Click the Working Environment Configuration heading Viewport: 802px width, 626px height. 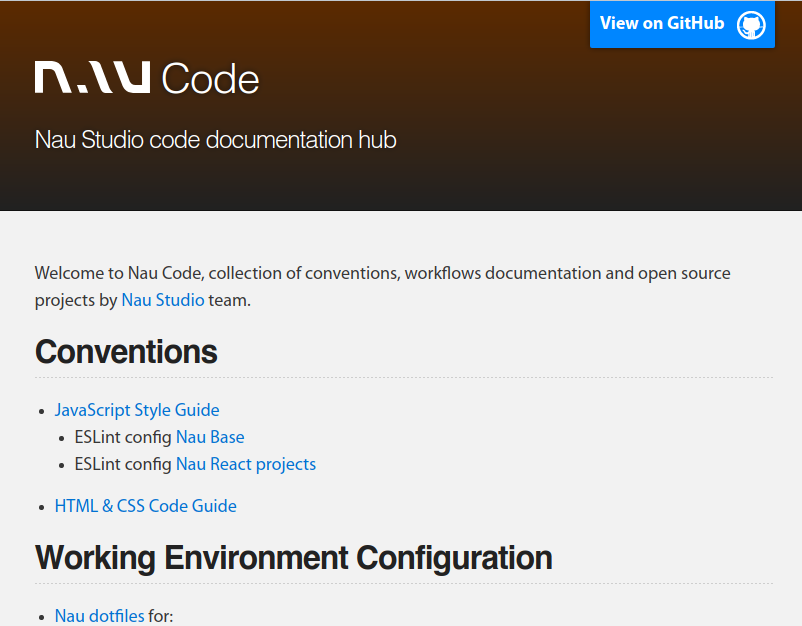[292, 558]
